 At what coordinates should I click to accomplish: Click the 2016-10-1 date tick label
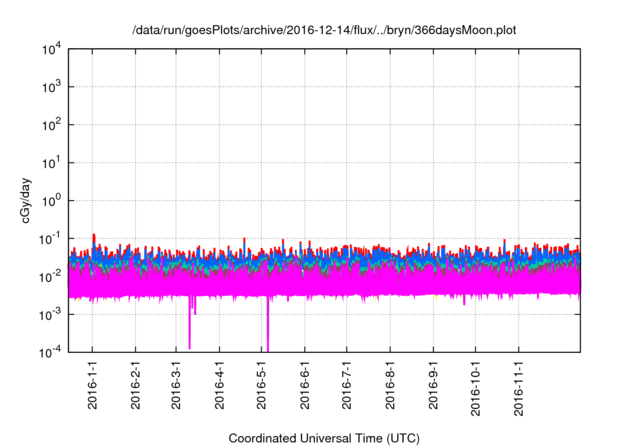pyautogui.click(x=475, y=390)
